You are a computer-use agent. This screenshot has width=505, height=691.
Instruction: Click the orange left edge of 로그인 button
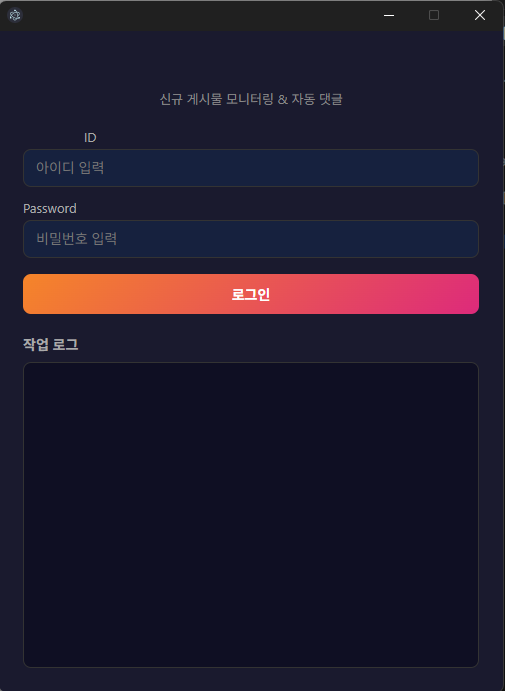click(33, 294)
